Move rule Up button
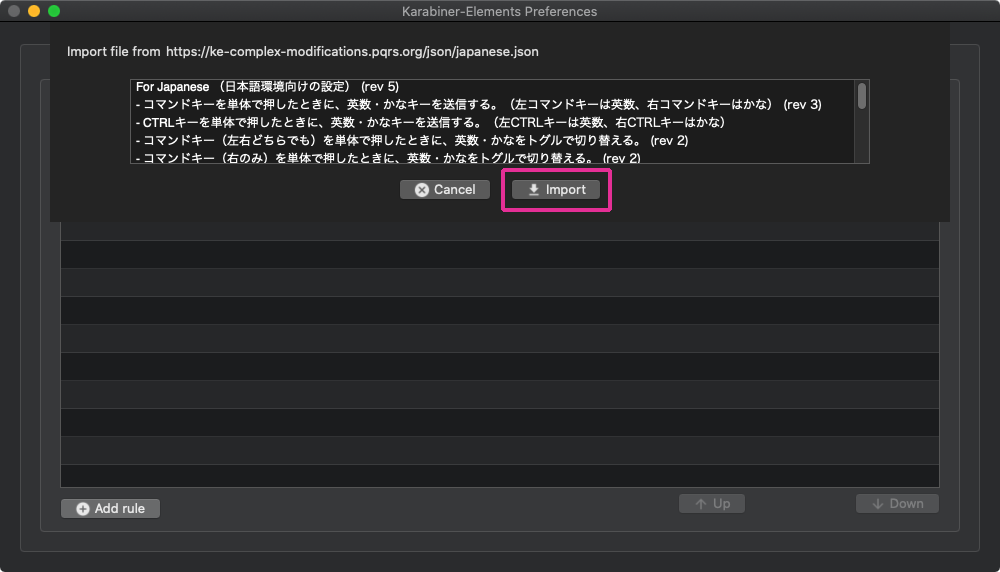 click(x=712, y=504)
